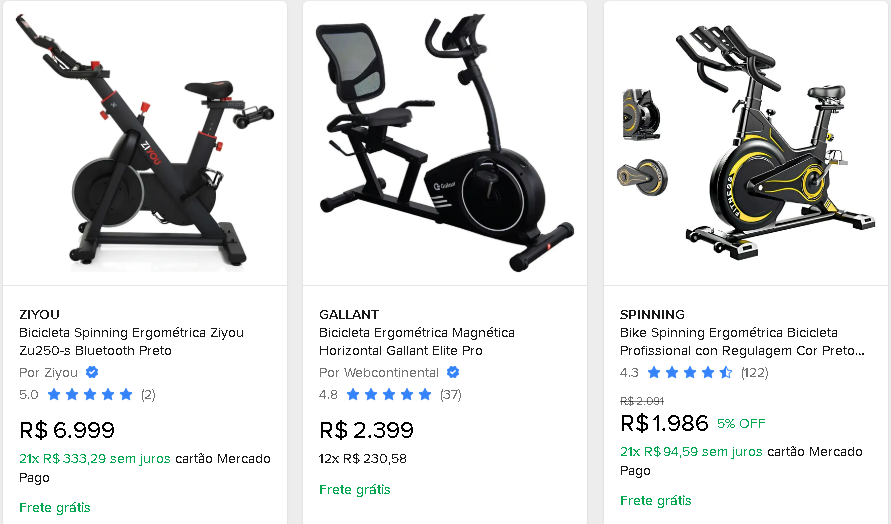Click the (122) reviews count

(754, 372)
